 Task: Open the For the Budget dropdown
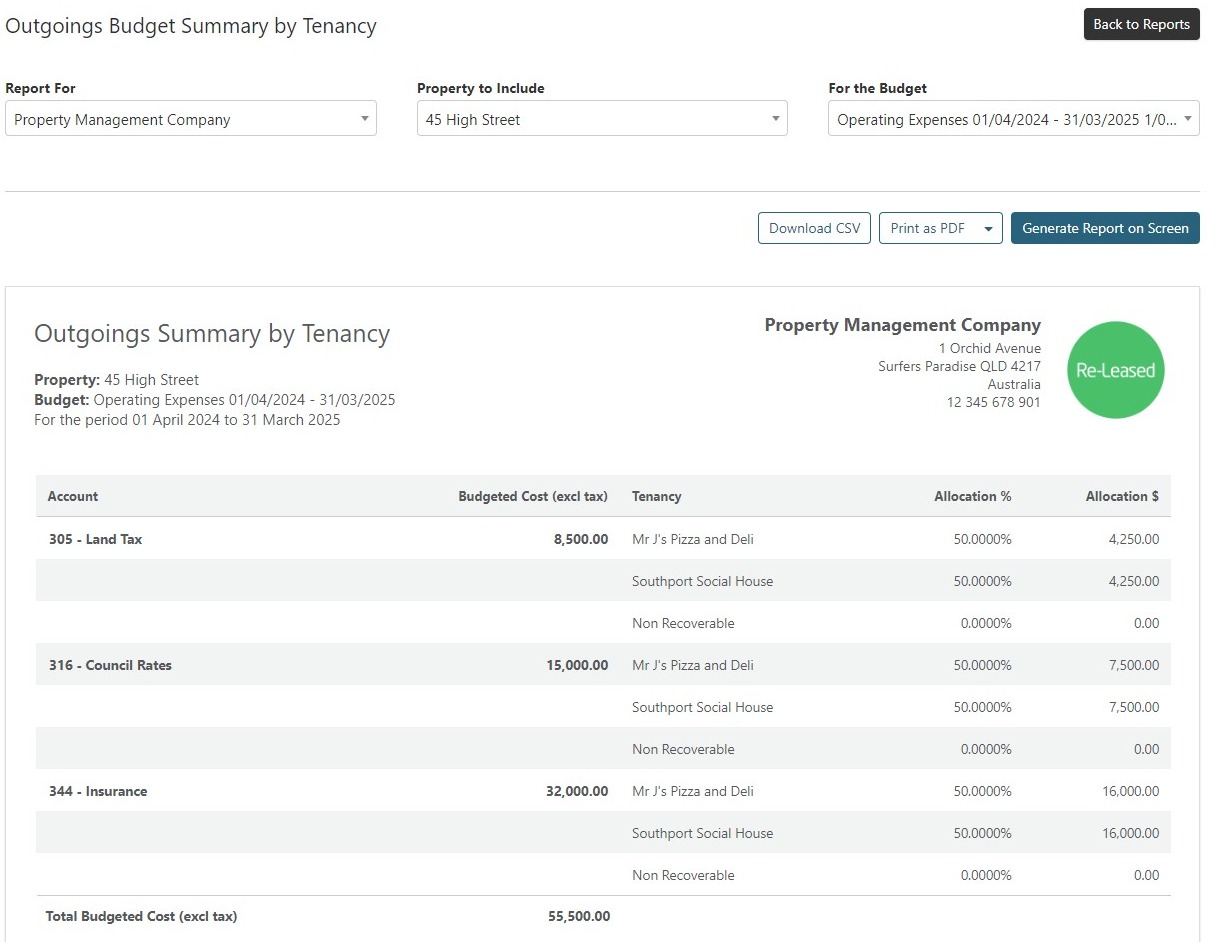pos(1014,119)
